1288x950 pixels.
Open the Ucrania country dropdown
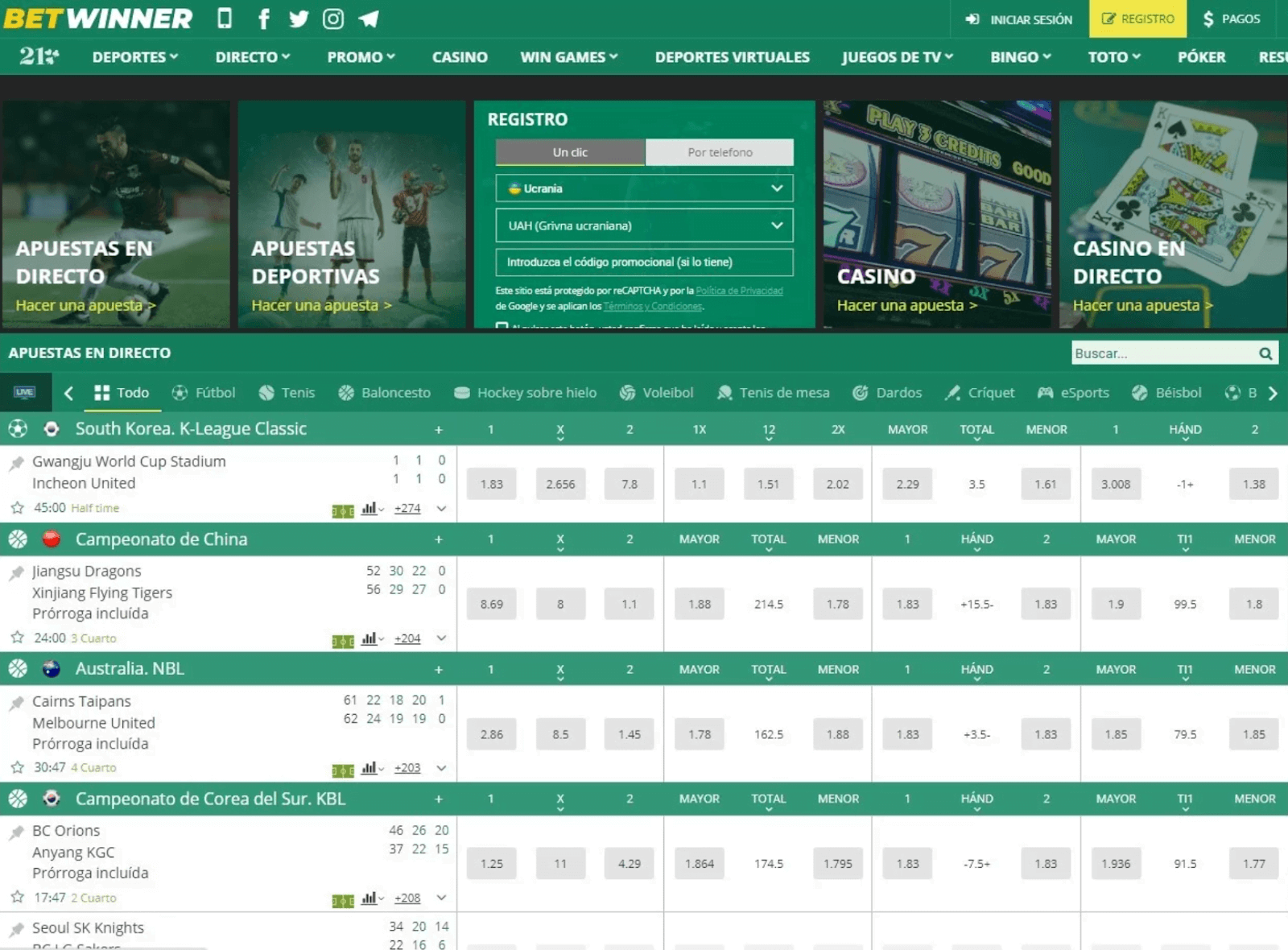click(644, 188)
